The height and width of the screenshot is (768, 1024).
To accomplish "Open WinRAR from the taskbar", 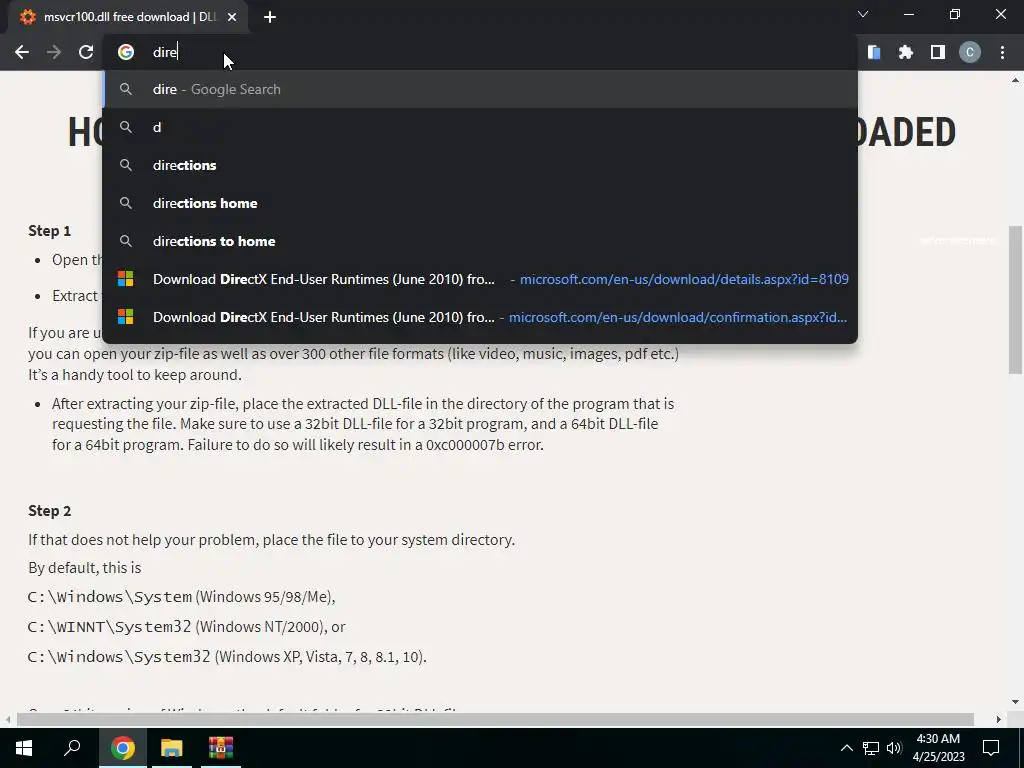I will point(221,748).
